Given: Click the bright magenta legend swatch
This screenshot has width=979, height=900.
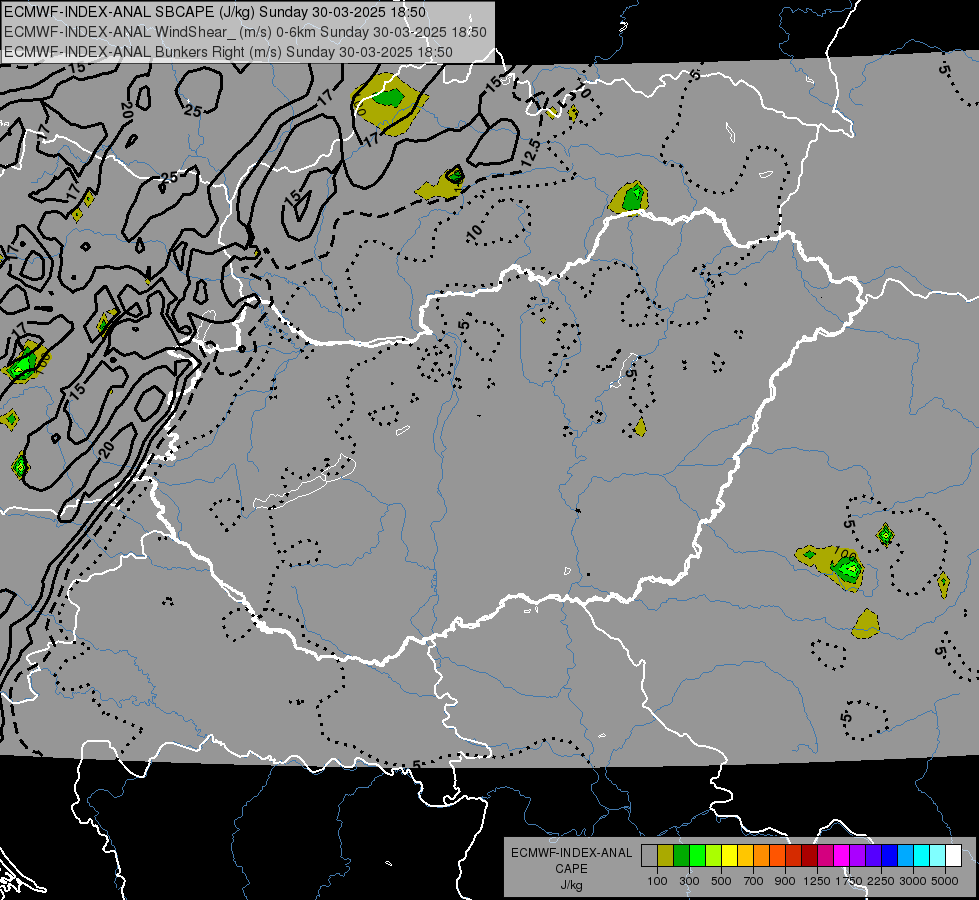Looking at the screenshot, I should [x=842, y=855].
